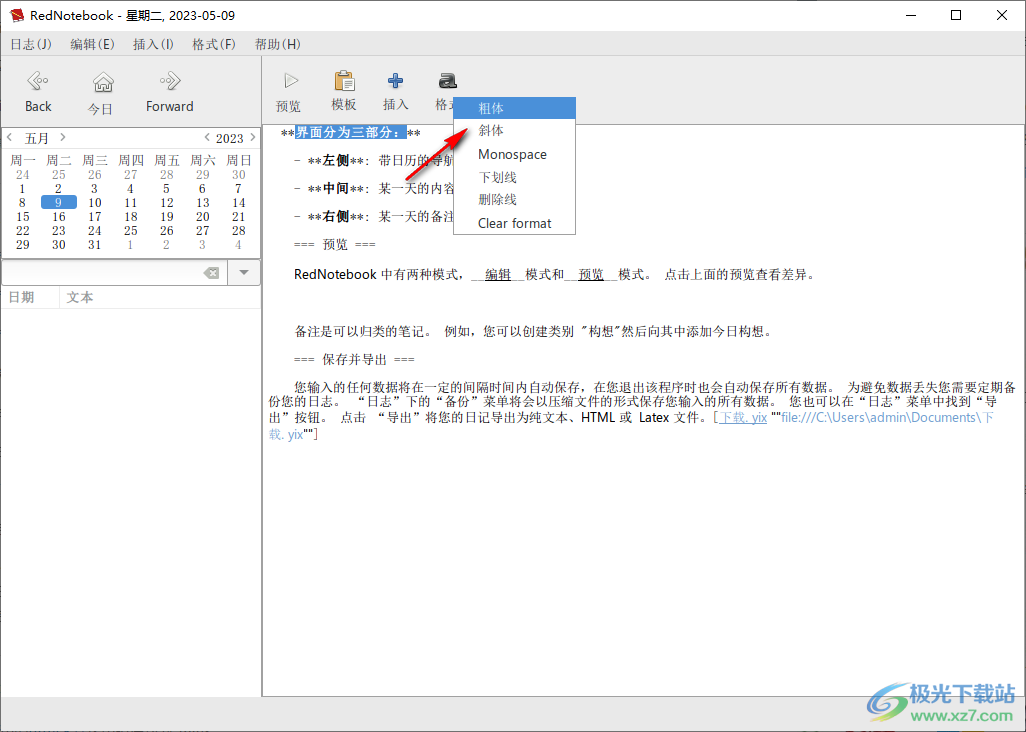Click RedNotebook app icon in title bar
This screenshot has height=732, width=1026.
tap(16, 15)
